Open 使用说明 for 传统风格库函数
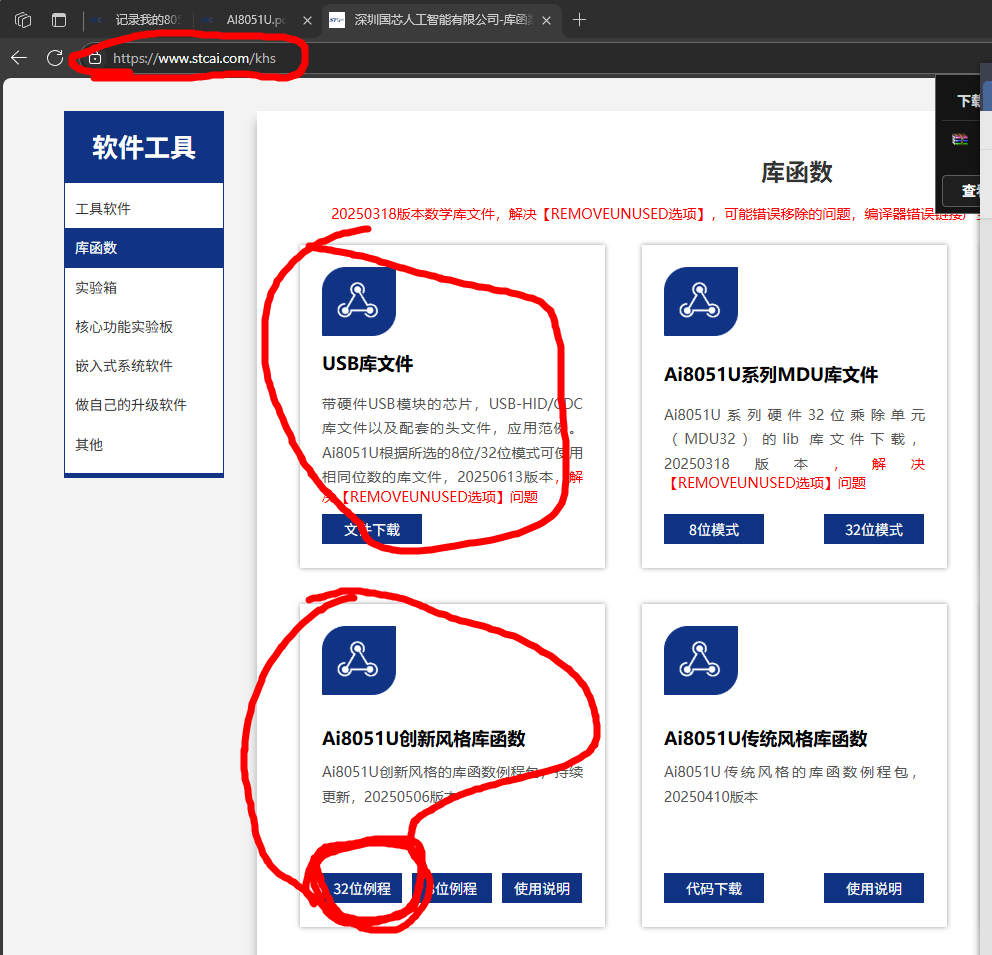The image size is (992, 955). click(x=874, y=889)
